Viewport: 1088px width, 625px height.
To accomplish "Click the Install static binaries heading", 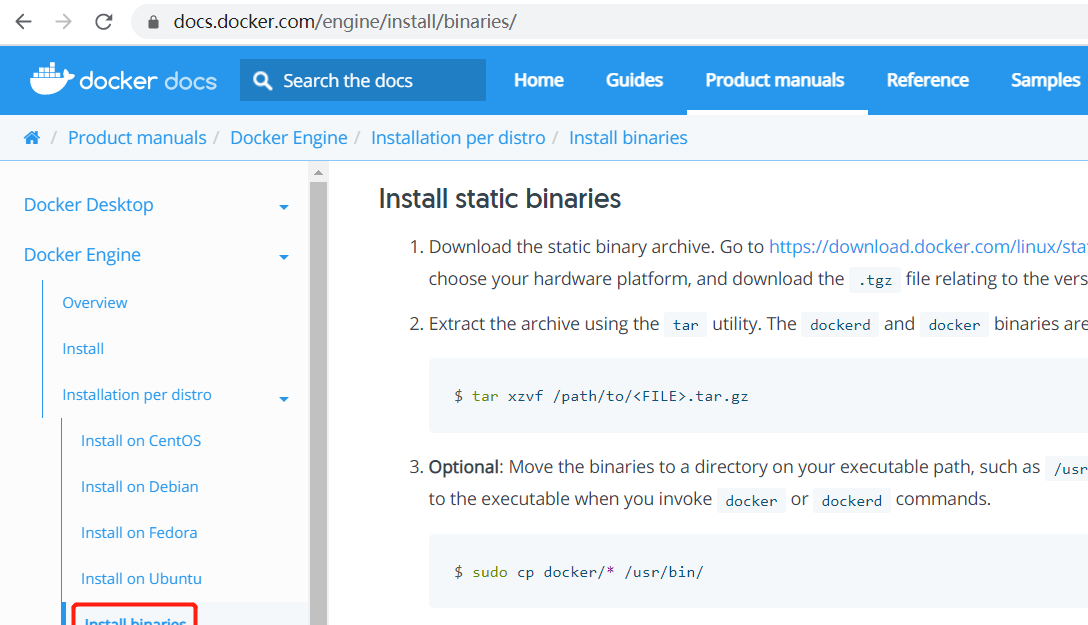I will click(x=500, y=199).
